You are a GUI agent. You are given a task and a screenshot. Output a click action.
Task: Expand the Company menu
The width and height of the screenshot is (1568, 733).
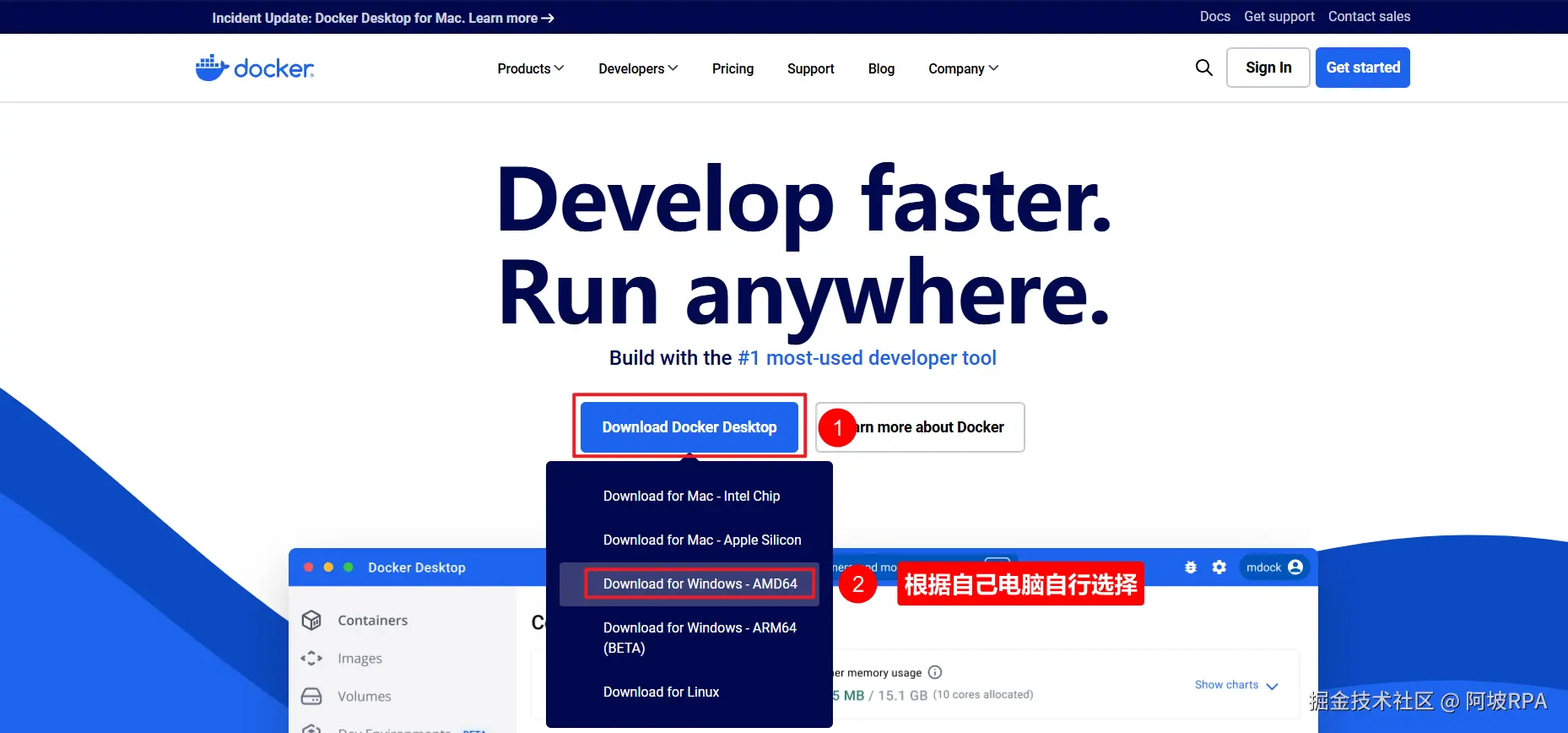coord(963,68)
